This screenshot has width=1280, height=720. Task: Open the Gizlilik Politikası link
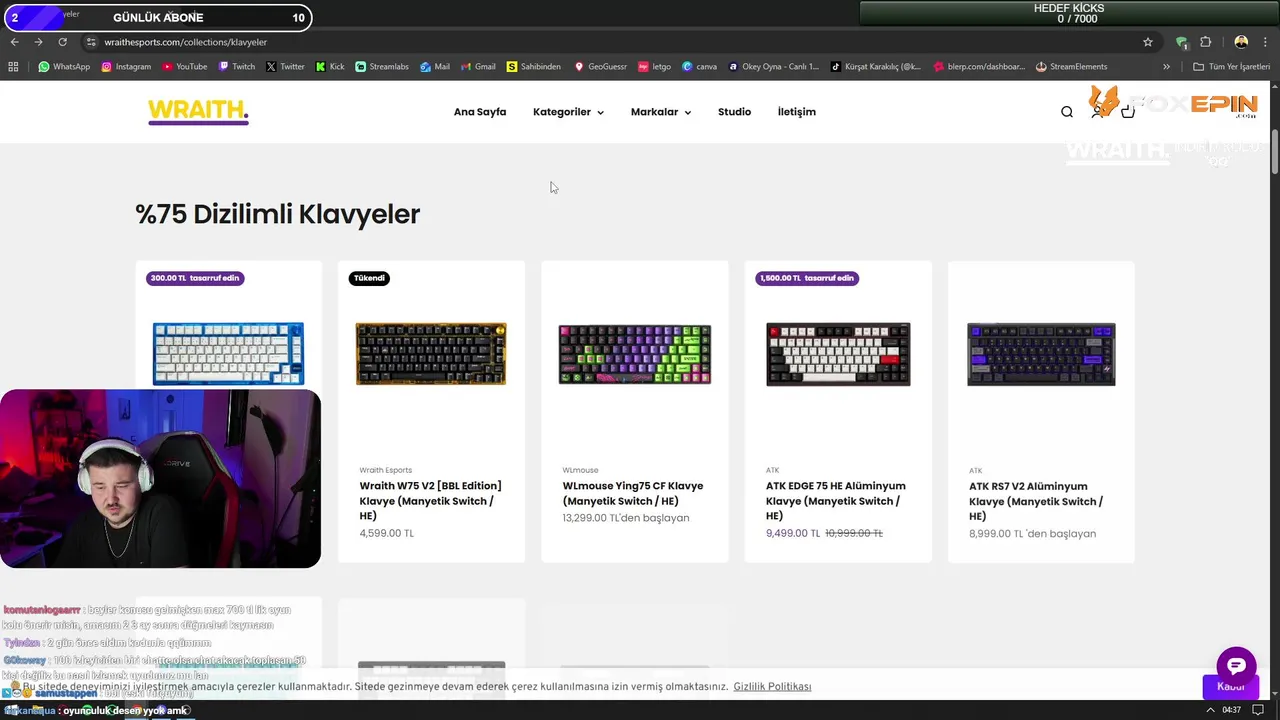(x=772, y=687)
